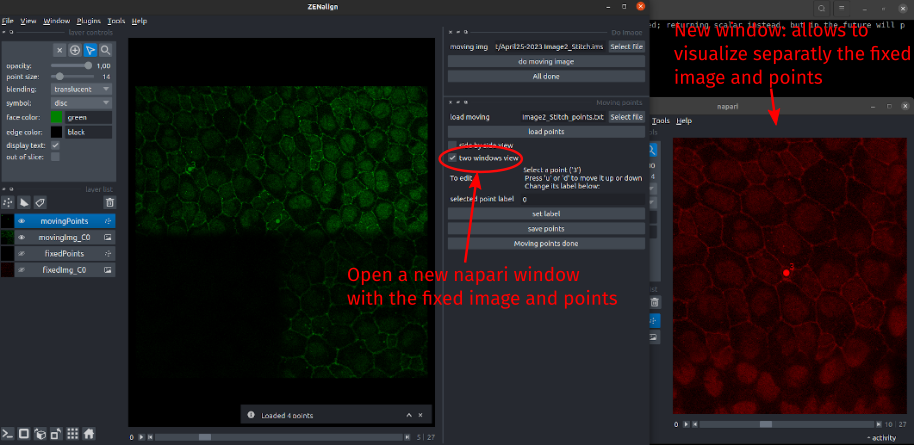Screen dimensions: 914x445
Task: Expand the activity indicator in napari window
Action: pos(881,437)
